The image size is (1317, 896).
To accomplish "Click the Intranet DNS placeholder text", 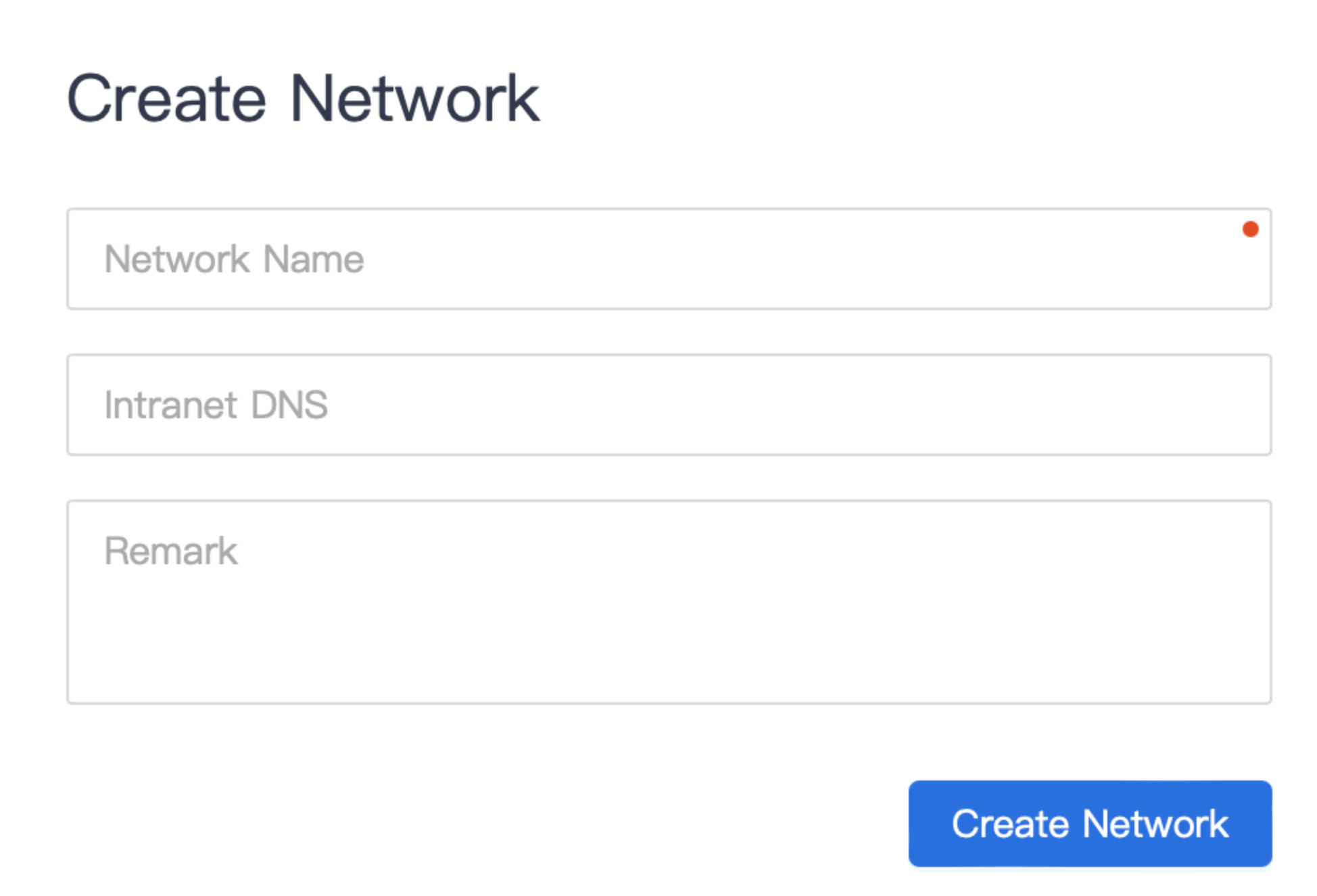I will tap(216, 405).
